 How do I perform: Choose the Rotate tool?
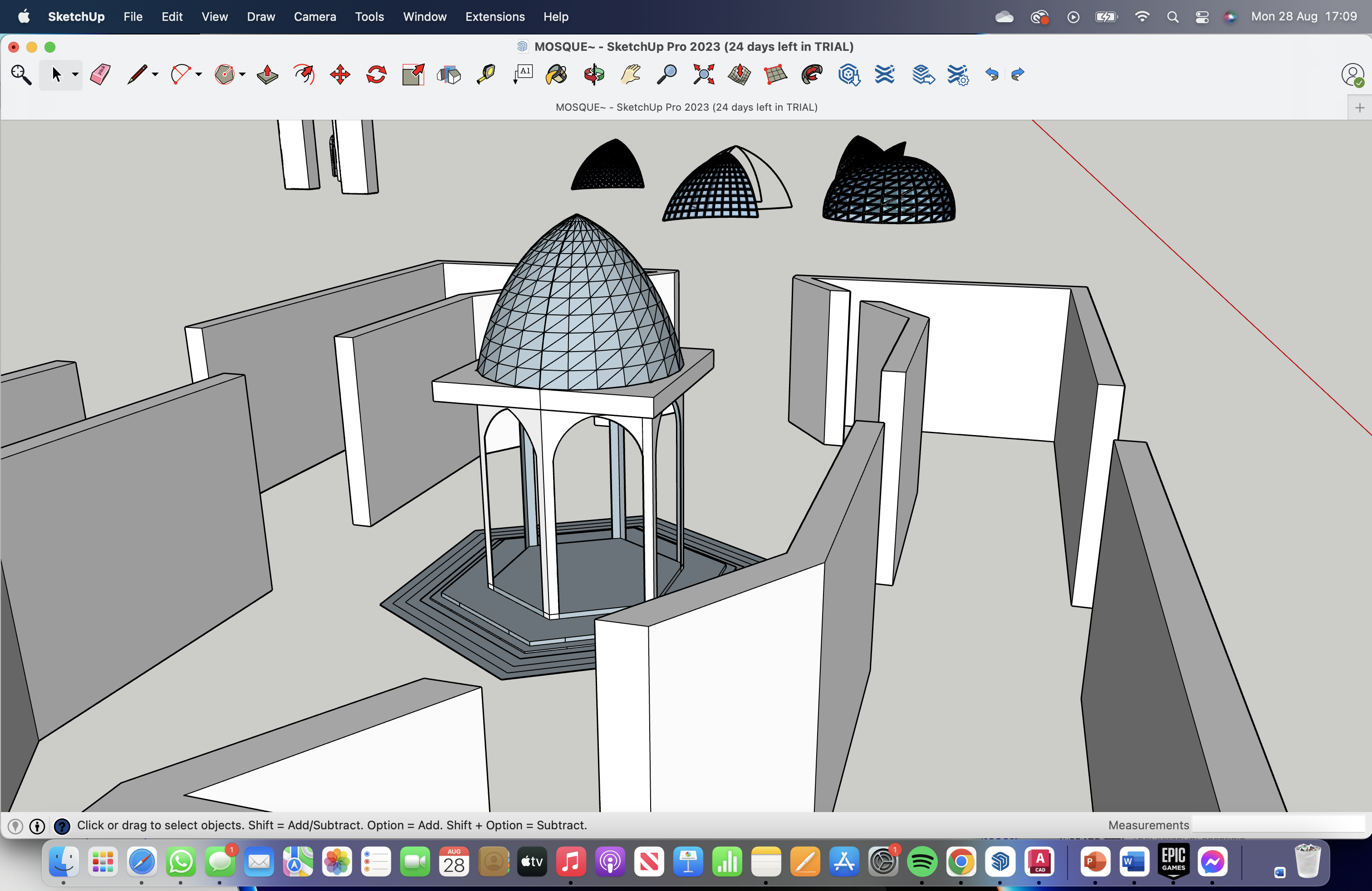377,75
